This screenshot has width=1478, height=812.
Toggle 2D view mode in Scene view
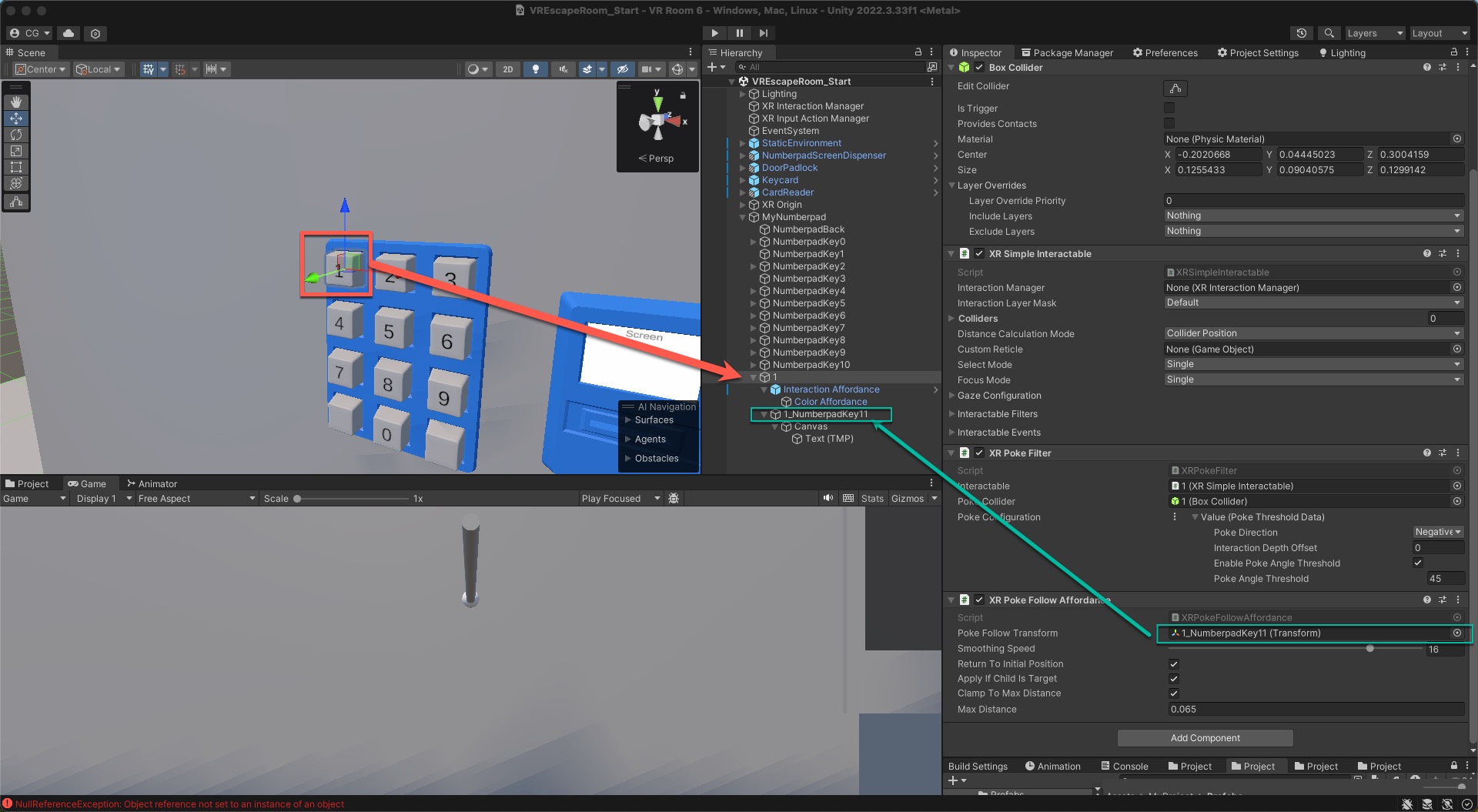click(507, 69)
